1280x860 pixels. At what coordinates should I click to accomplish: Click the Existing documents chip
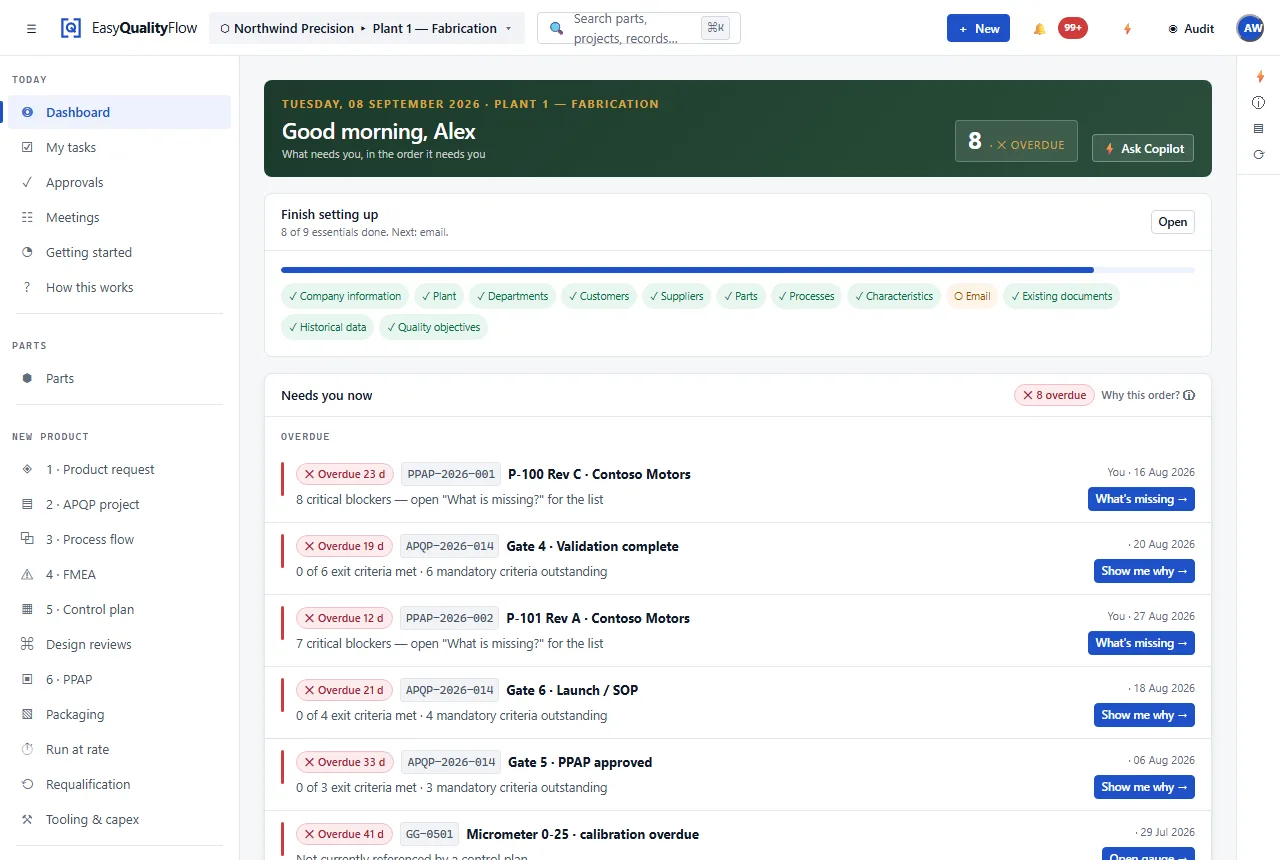coord(1061,296)
